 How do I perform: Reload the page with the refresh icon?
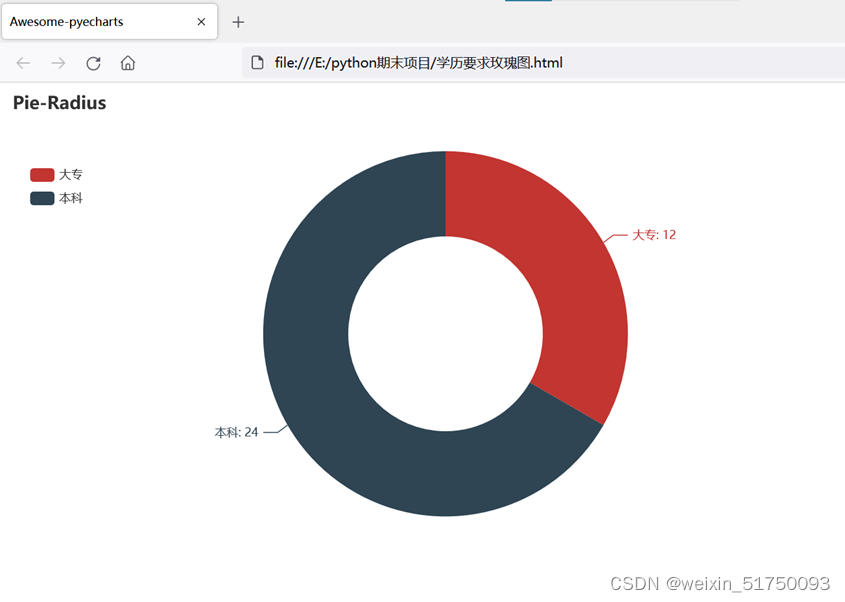(x=93, y=63)
